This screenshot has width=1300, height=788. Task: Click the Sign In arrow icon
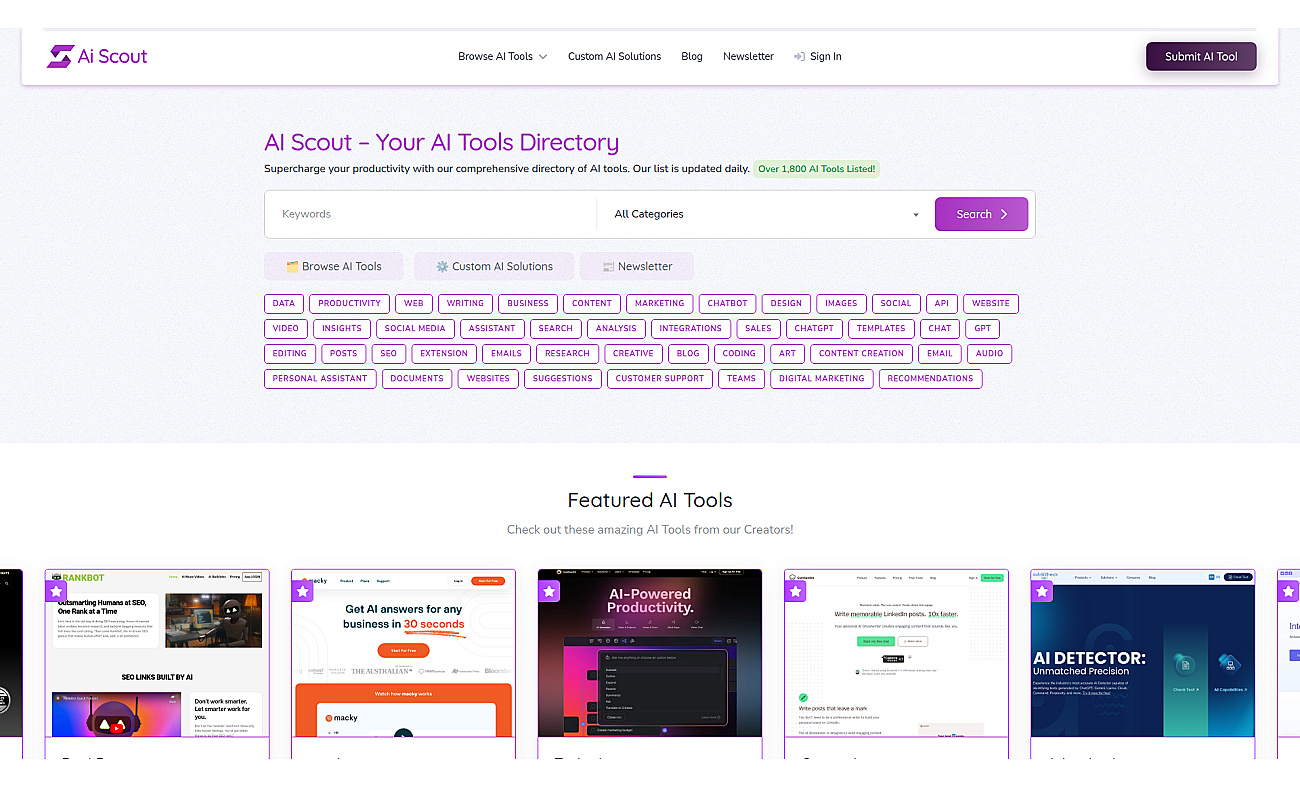[799, 56]
